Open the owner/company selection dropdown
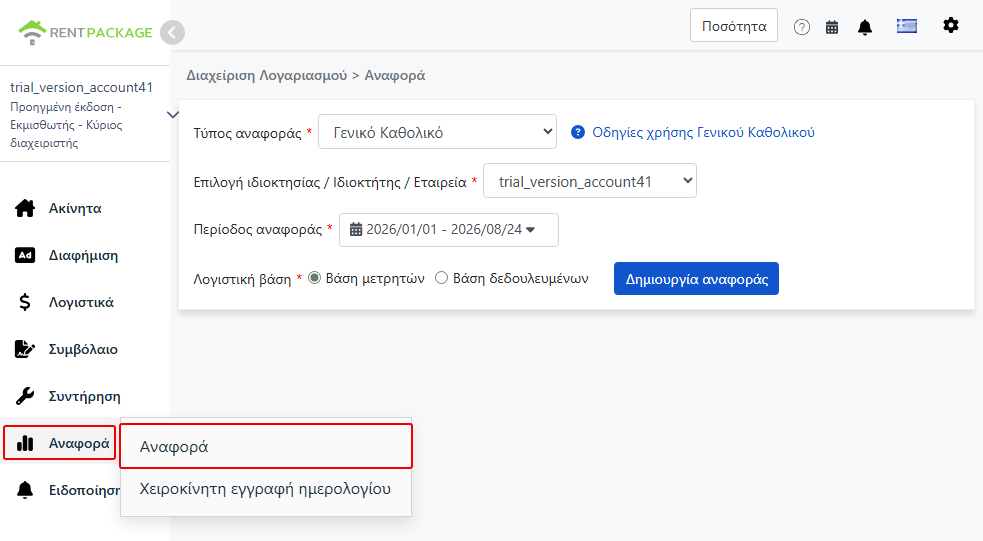Viewport: 983px width, 541px height. click(x=590, y=181)
